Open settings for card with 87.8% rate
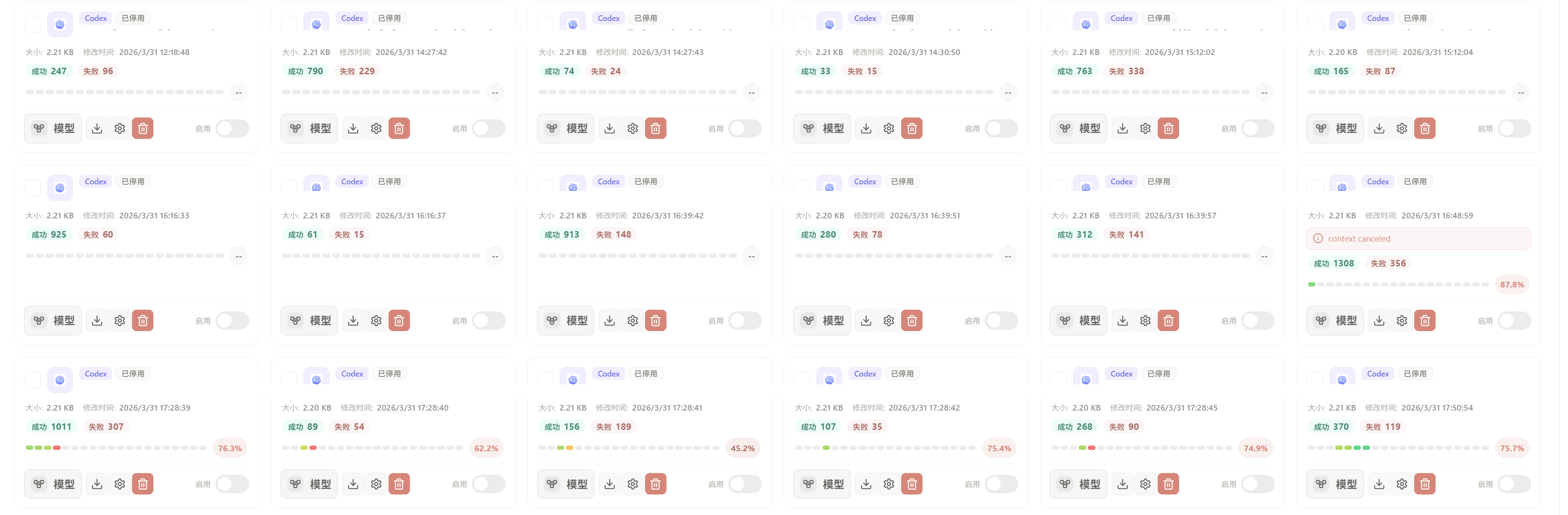The height and width of the screenshot is (515, 1568). [x=1402, y=321]
